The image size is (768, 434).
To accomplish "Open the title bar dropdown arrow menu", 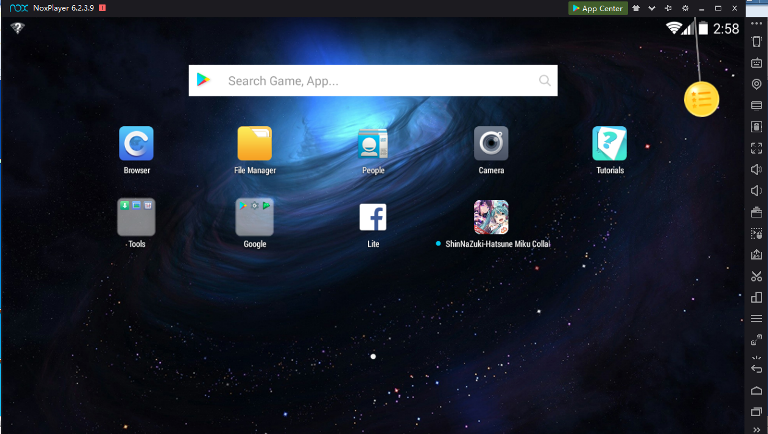I will [x=652, y=8].
